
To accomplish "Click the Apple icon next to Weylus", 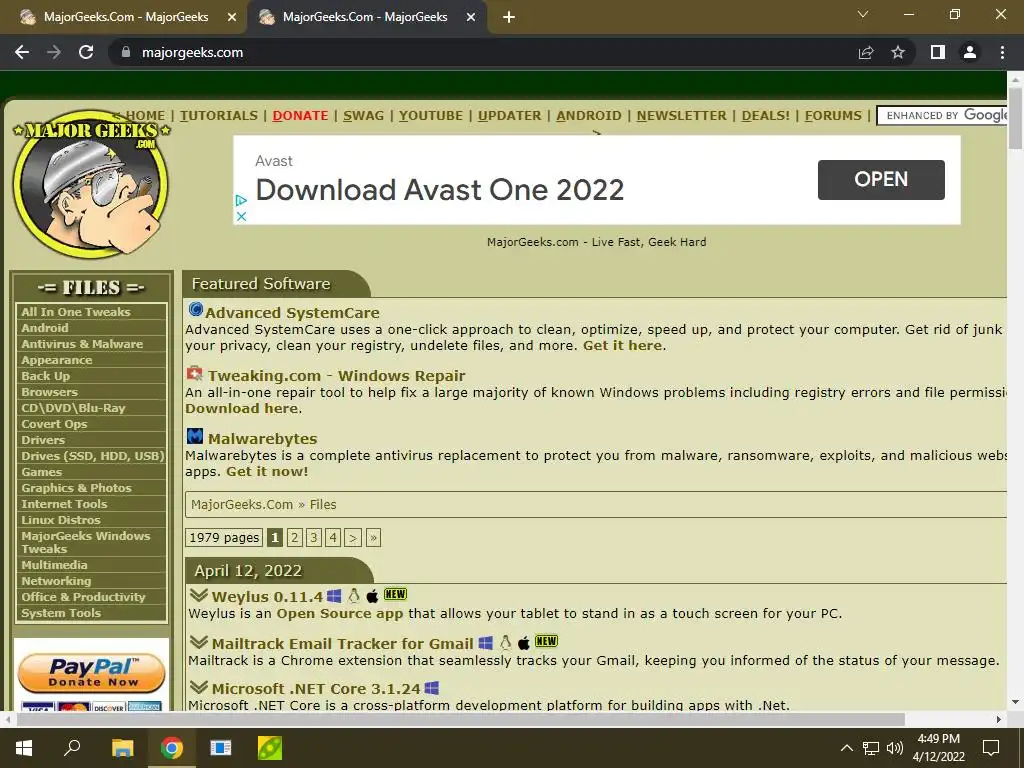I will 372,596.
